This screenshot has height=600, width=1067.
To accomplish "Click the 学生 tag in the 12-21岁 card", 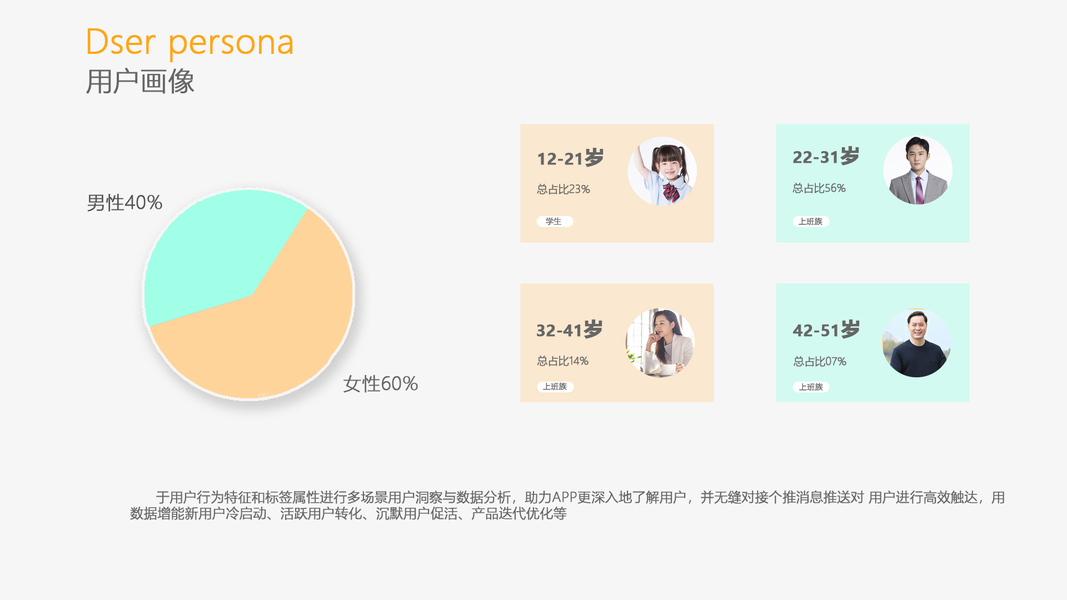I will pos(554,222).
